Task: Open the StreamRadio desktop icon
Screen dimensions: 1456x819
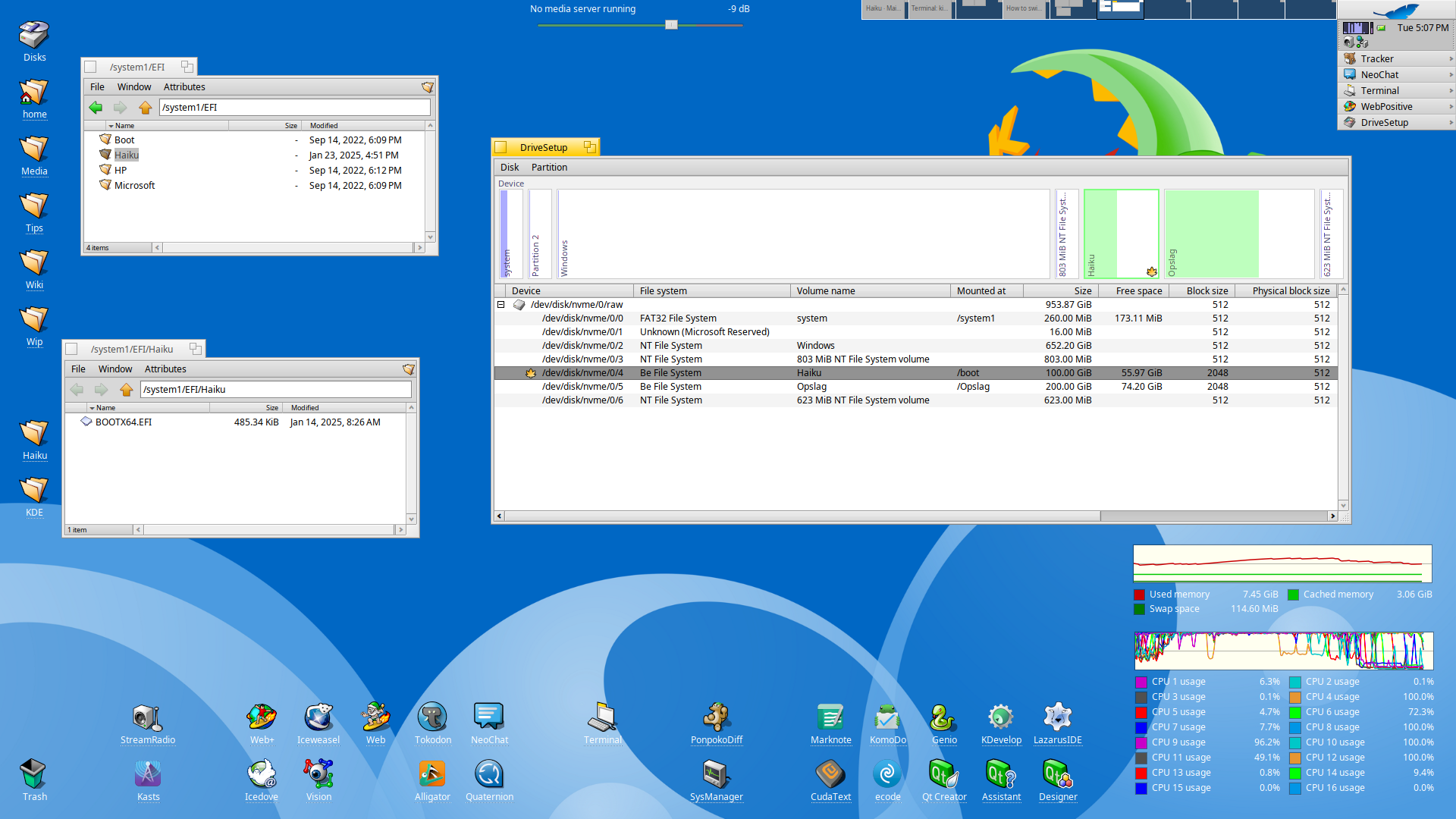Action: (x=147, y=717)
